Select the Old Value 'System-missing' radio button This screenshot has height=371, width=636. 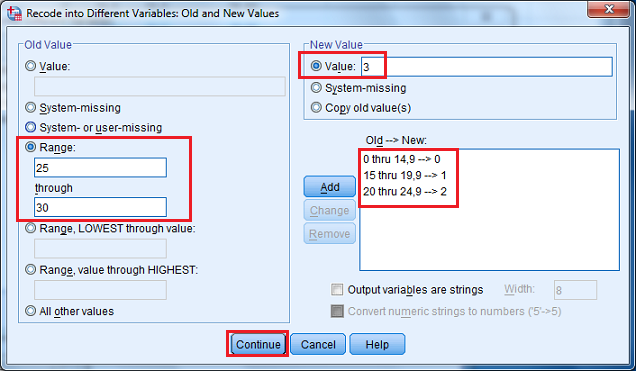pos(30,107)
